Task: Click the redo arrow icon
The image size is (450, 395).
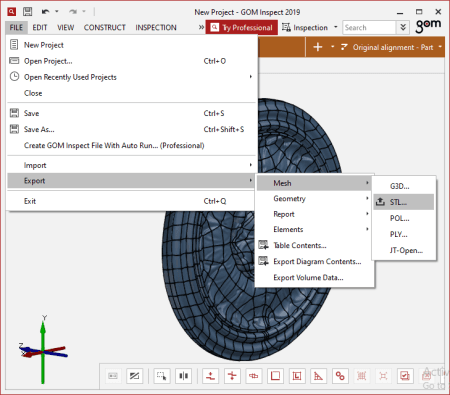Action: pyautogui.click(x=73, y=12)
